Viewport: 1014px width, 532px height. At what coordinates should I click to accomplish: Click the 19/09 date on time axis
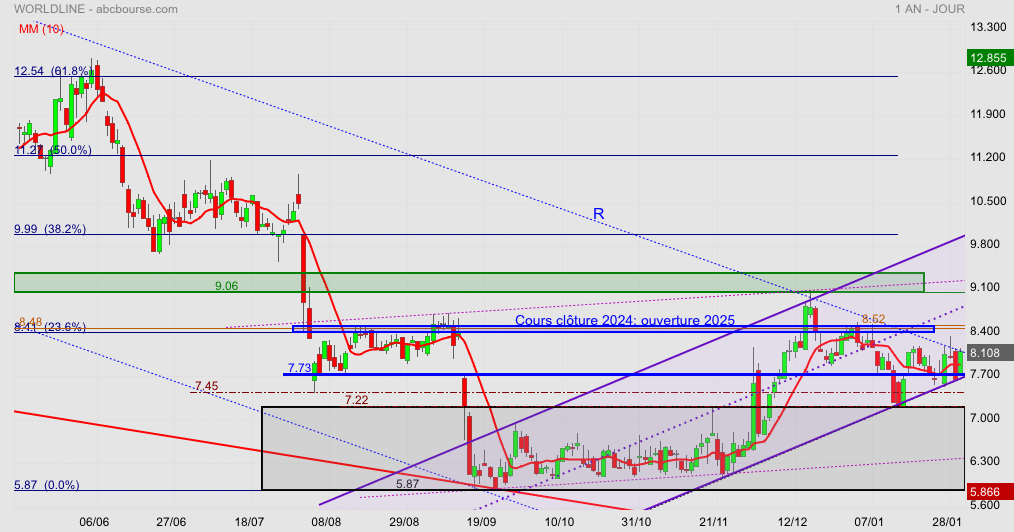(x=482, y=522)
